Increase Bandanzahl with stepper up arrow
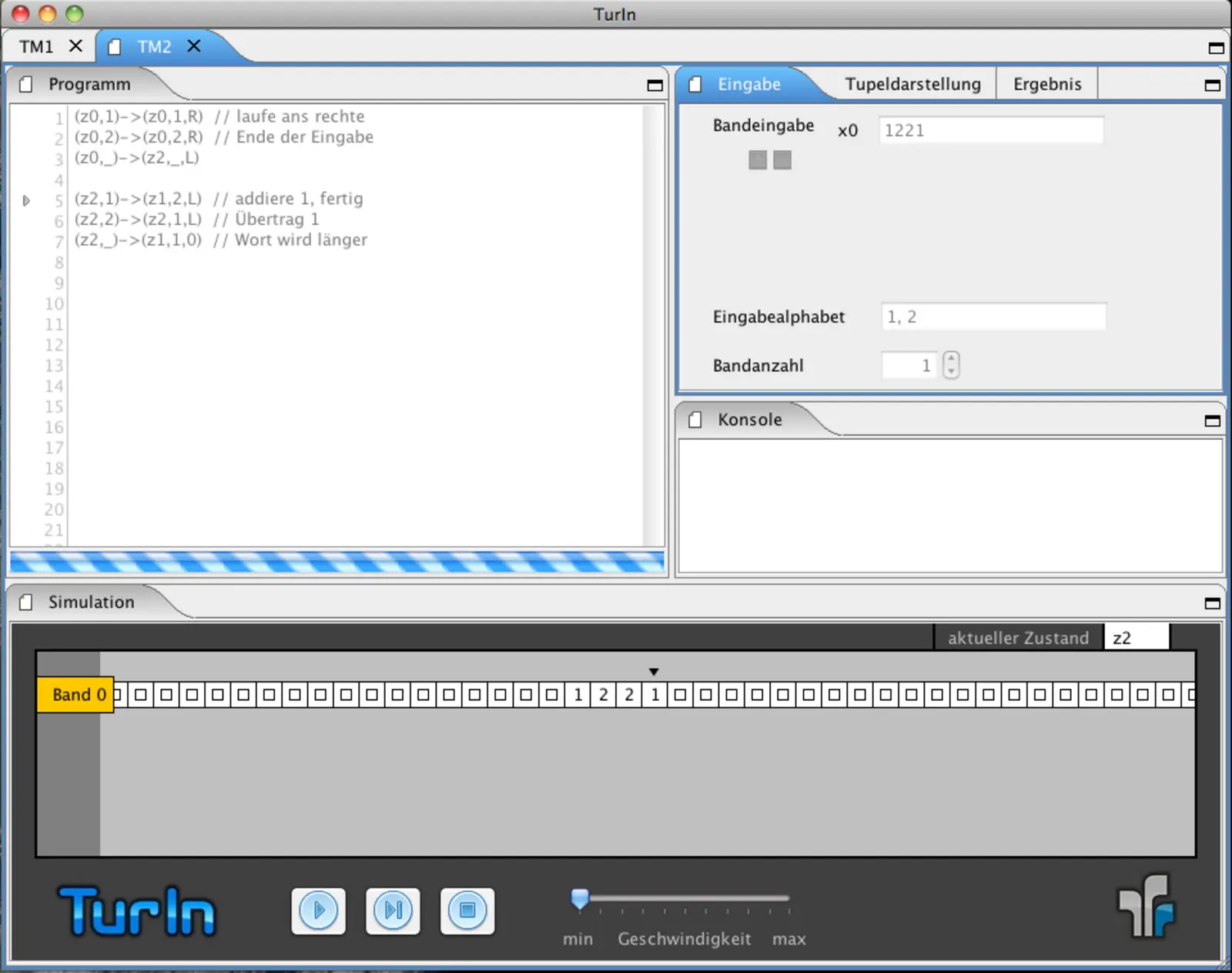The height and width of the screenshot is (973, 1232). coord(952,358)
